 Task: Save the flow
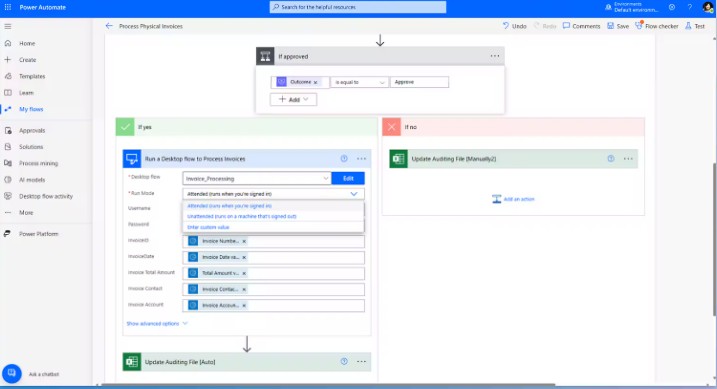click(x=618, y=26)
